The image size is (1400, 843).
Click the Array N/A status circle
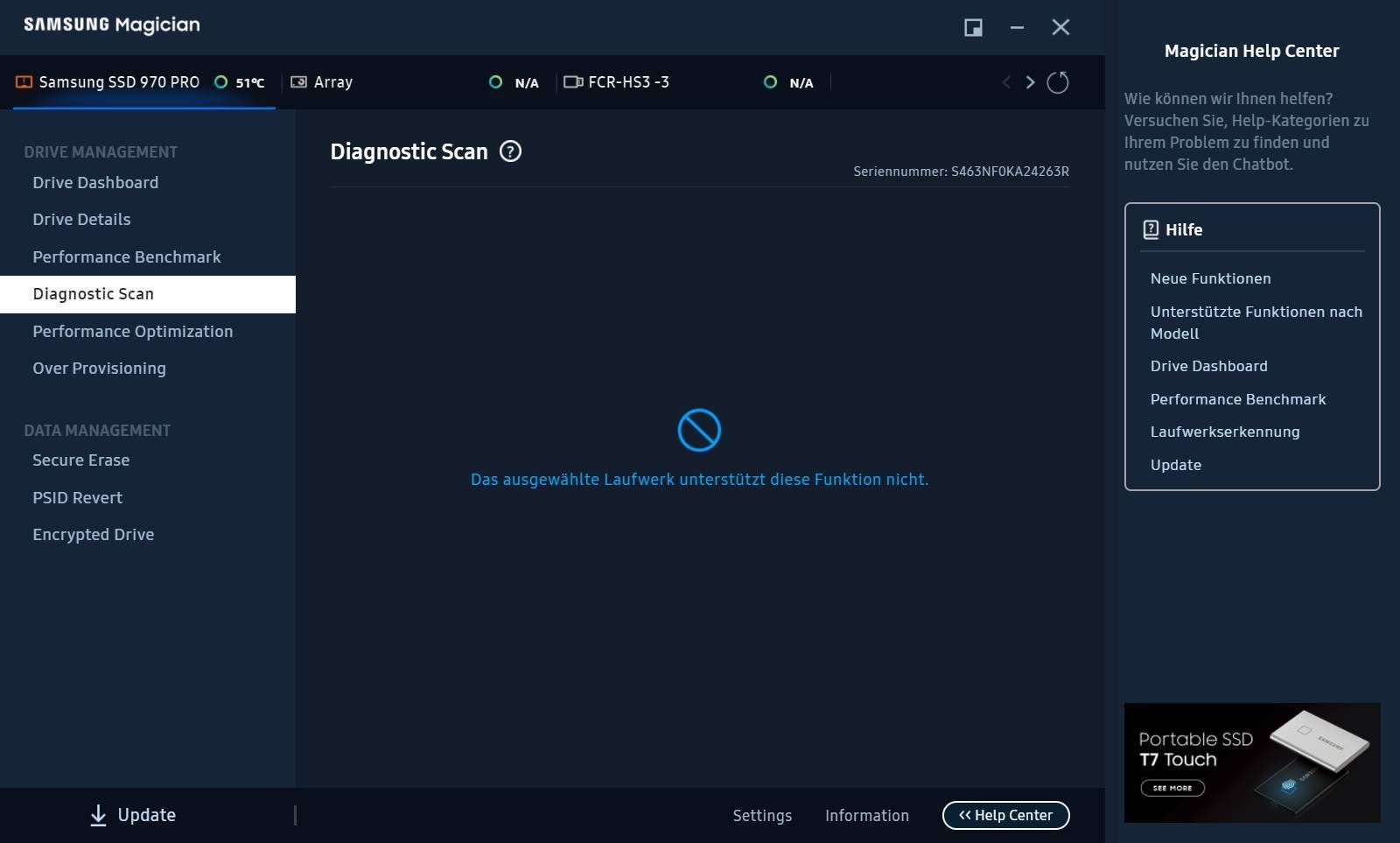click(x=495, y=82)
